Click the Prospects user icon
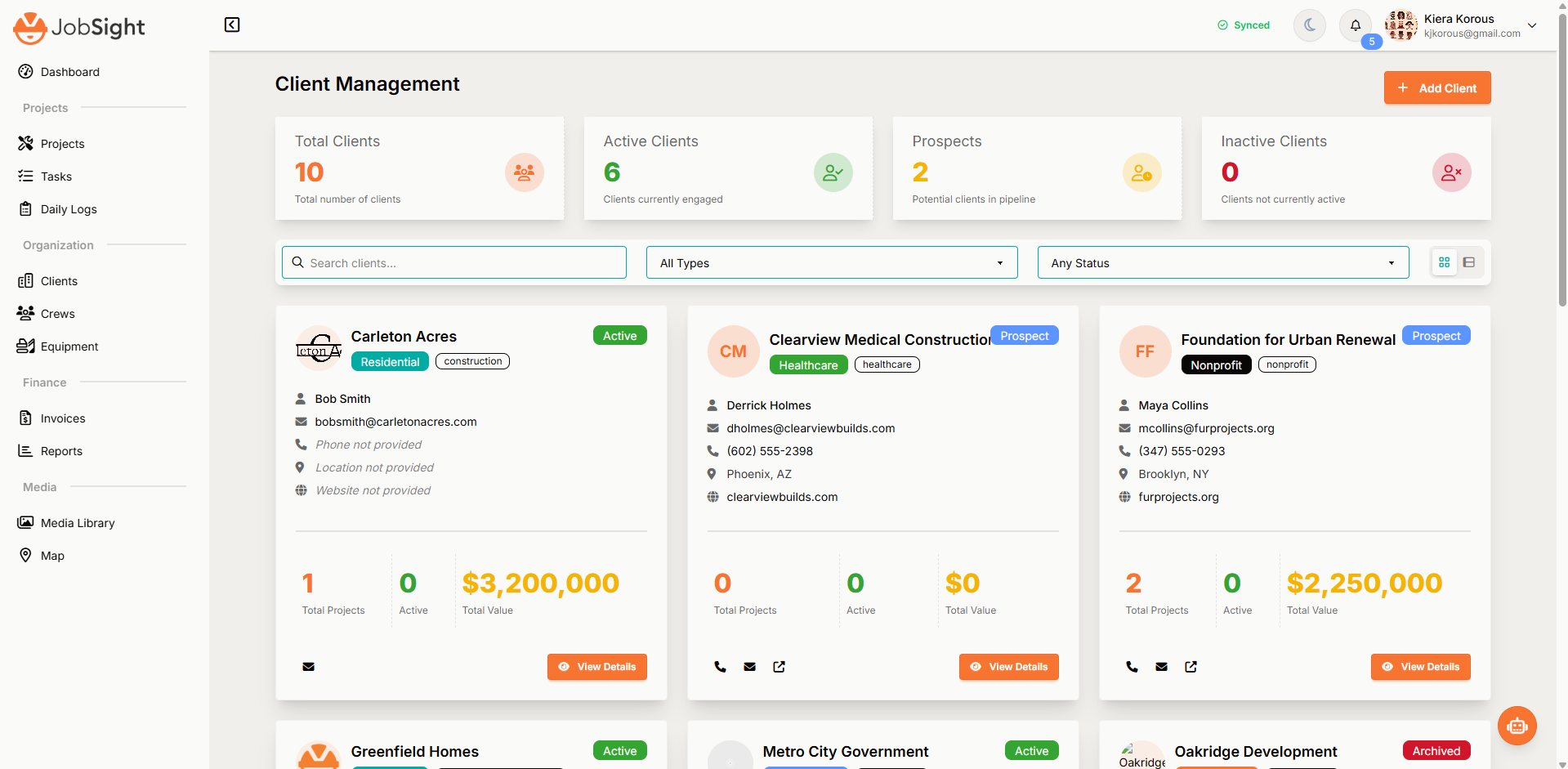1568x769 pixels. (x=1142, y=172)
